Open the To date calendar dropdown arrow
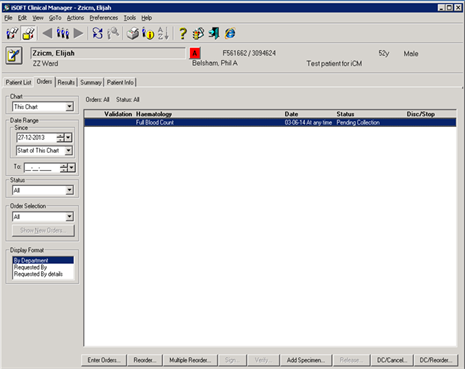Viewport: 465px width, 369px height. (x=72, y=168)
